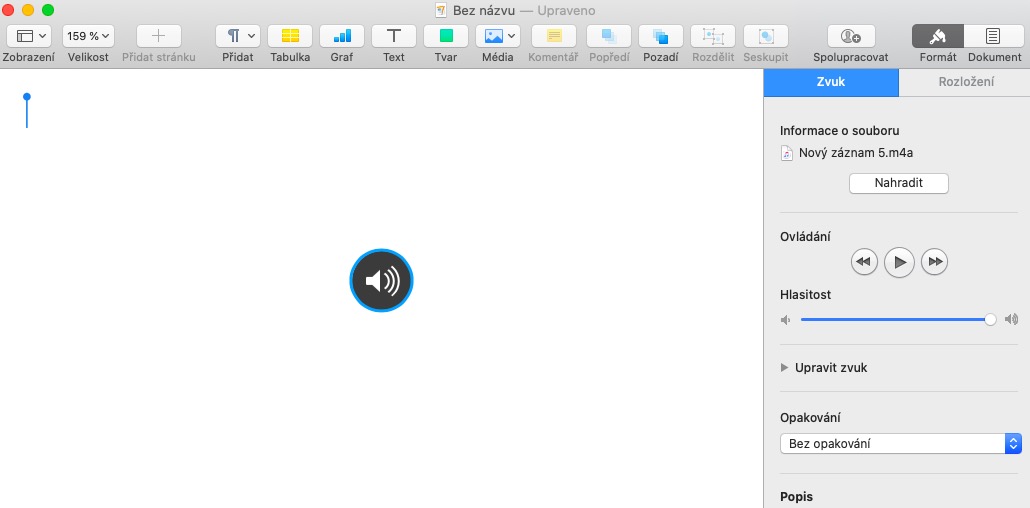Open the Přidat paragraph insert menu
This screenshot has height=508, width=1030.
pos(238,36)
